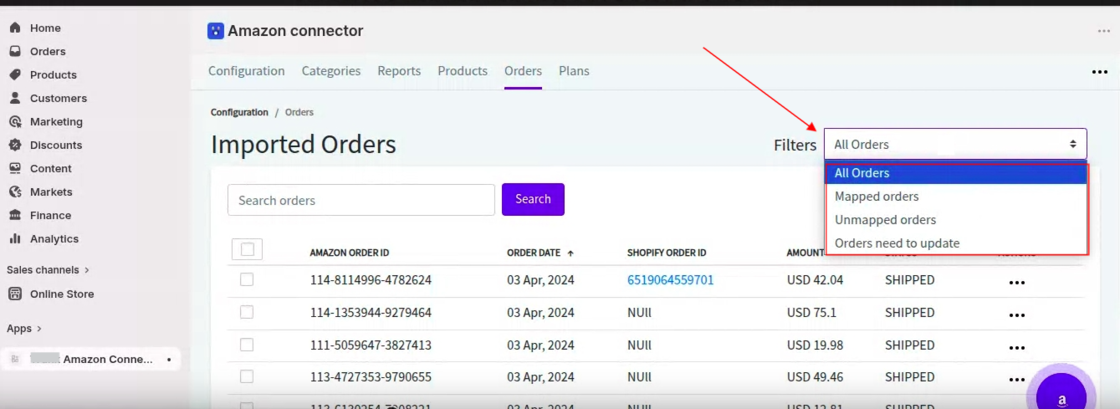Image resolution: width=1120 pixels, height=409 pixels.
Task: Select checkbox for order 114-8114996-4782624
Action: point(246,280)
